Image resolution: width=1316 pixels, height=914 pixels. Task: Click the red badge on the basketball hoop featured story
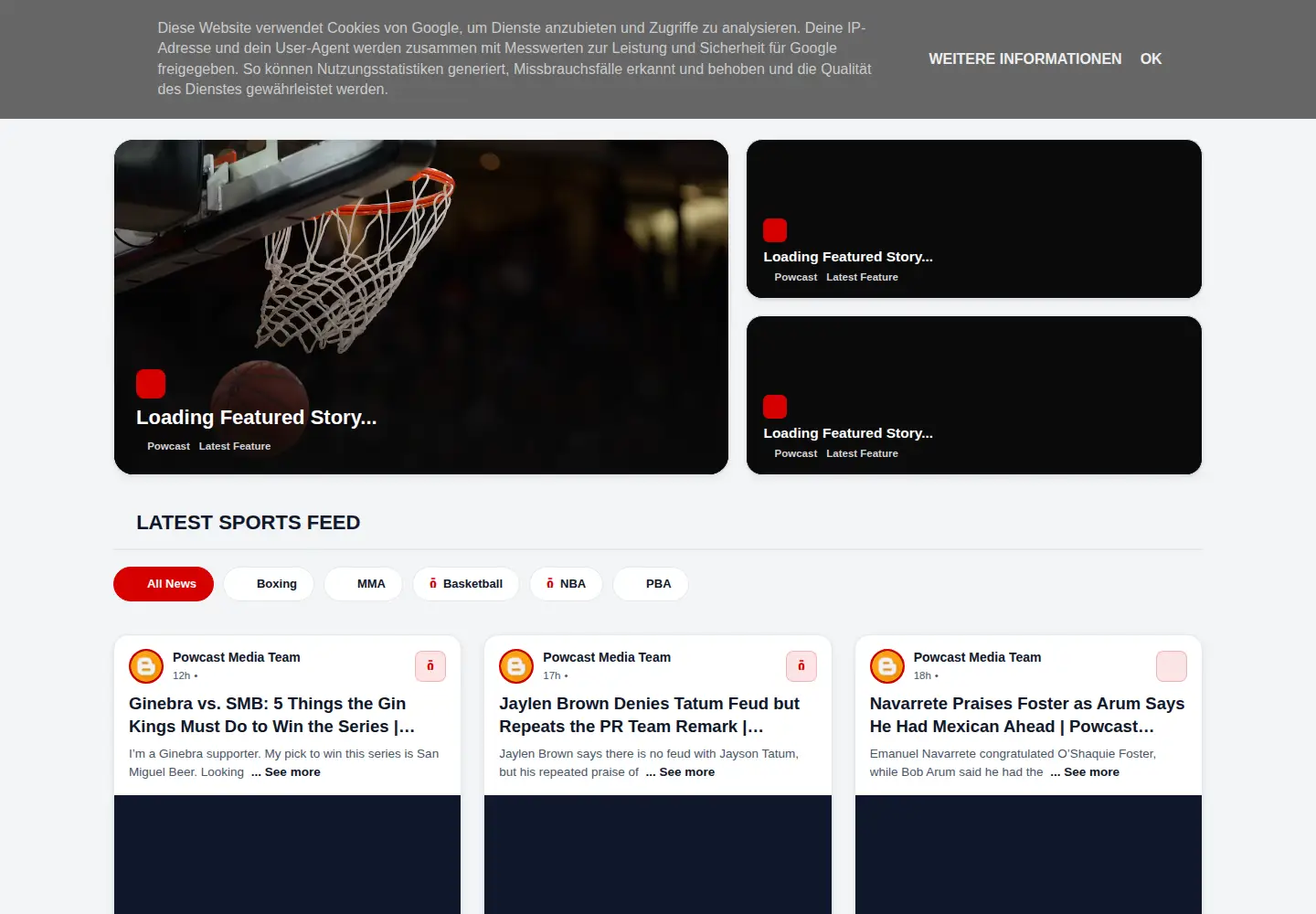151,384
